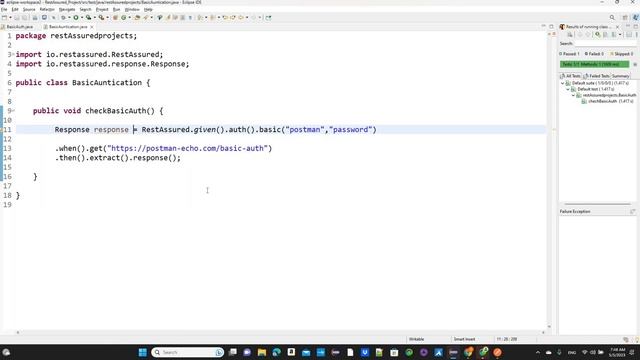The image size is (640, 360).
Task: Open the Window menu
Action: pyautogui.click(x=132, y=9)
